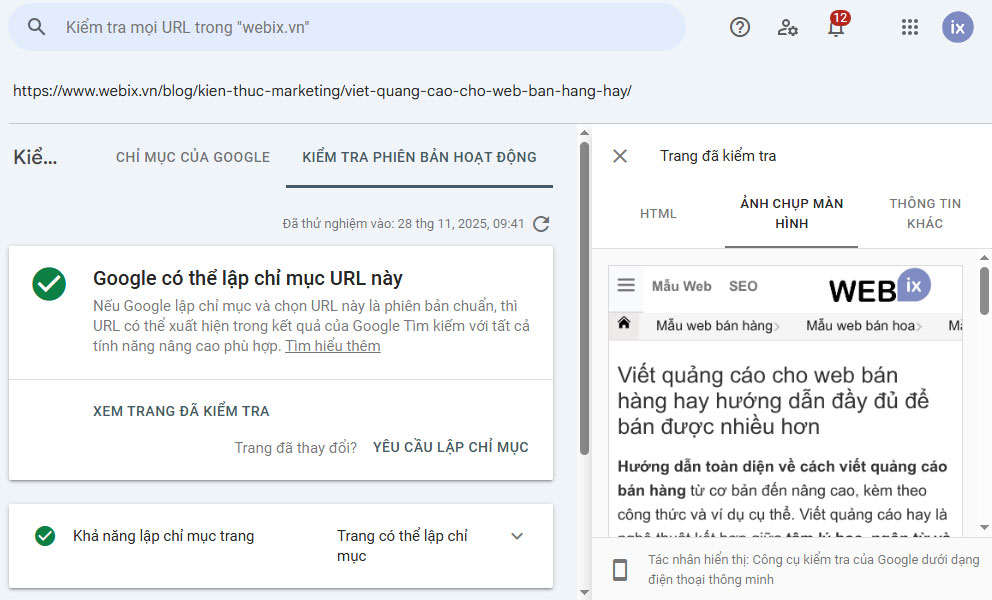Viewport: 992px width, 600px height.
Task: Click the search magnifier icon
Action: 37,27
